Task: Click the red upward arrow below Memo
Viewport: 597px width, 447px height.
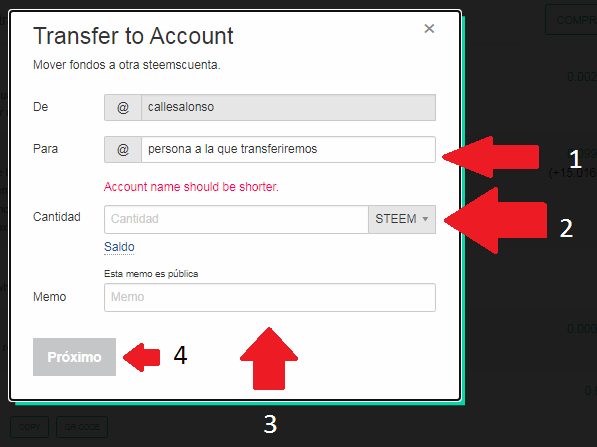Action: click(x=269, y=358)
